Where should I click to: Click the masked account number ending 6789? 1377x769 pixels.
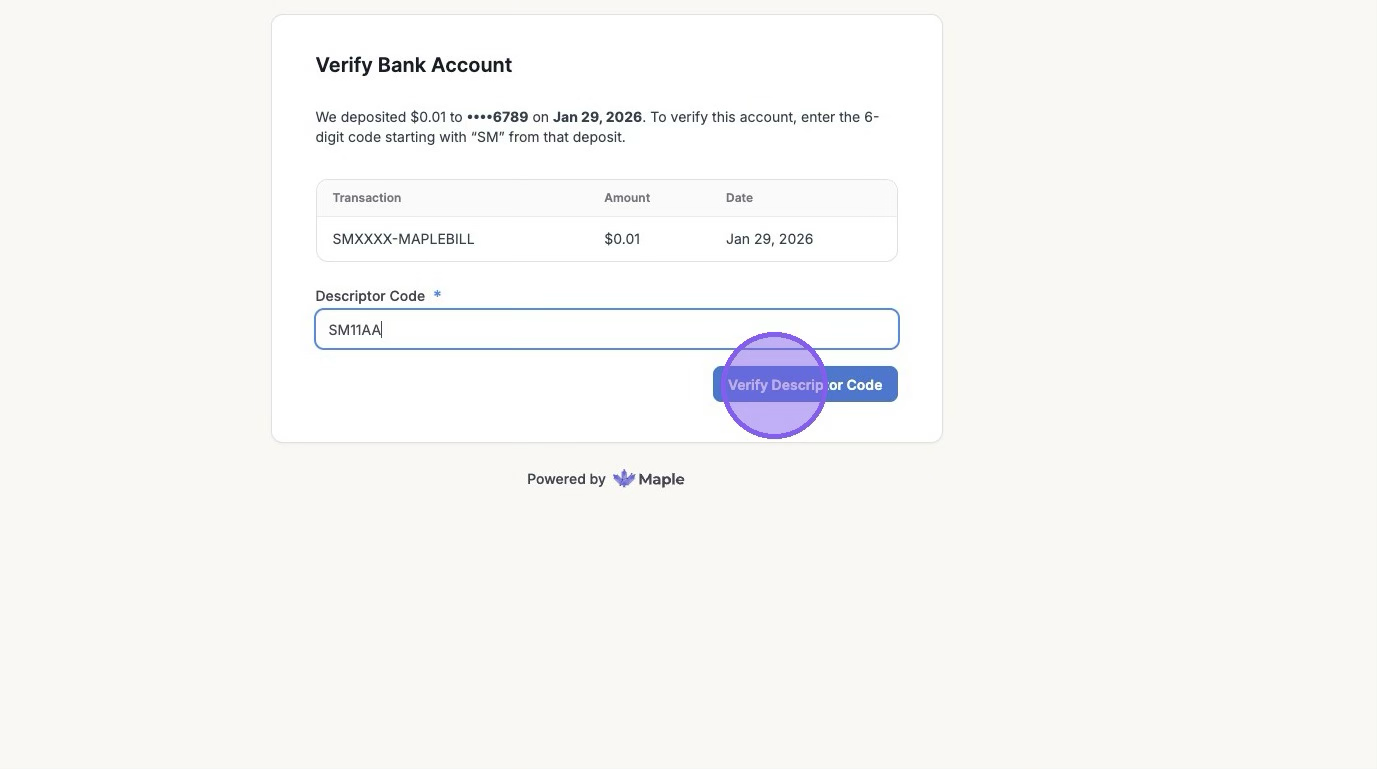497,117
